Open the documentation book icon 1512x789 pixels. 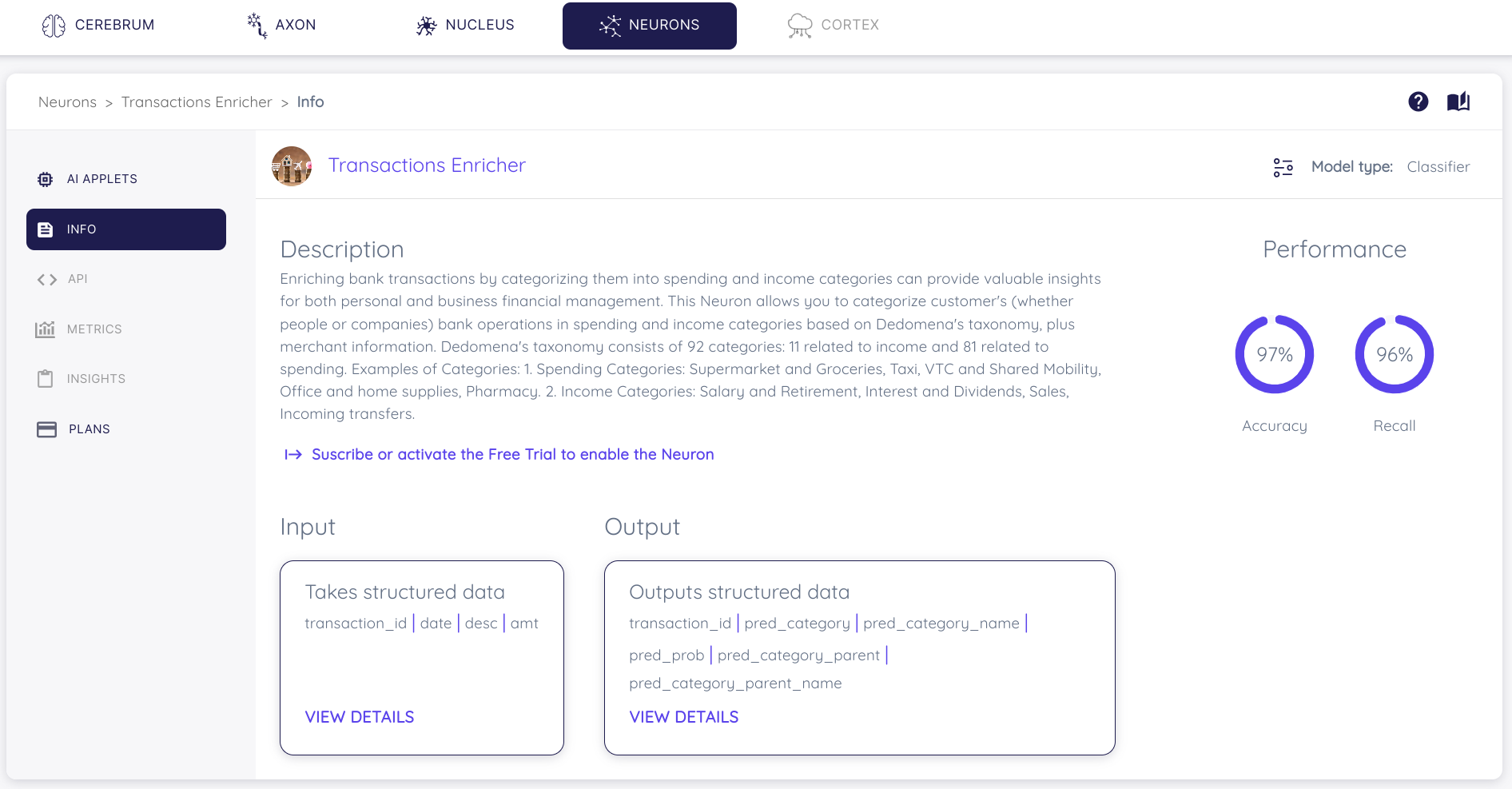pos(1458,102)
